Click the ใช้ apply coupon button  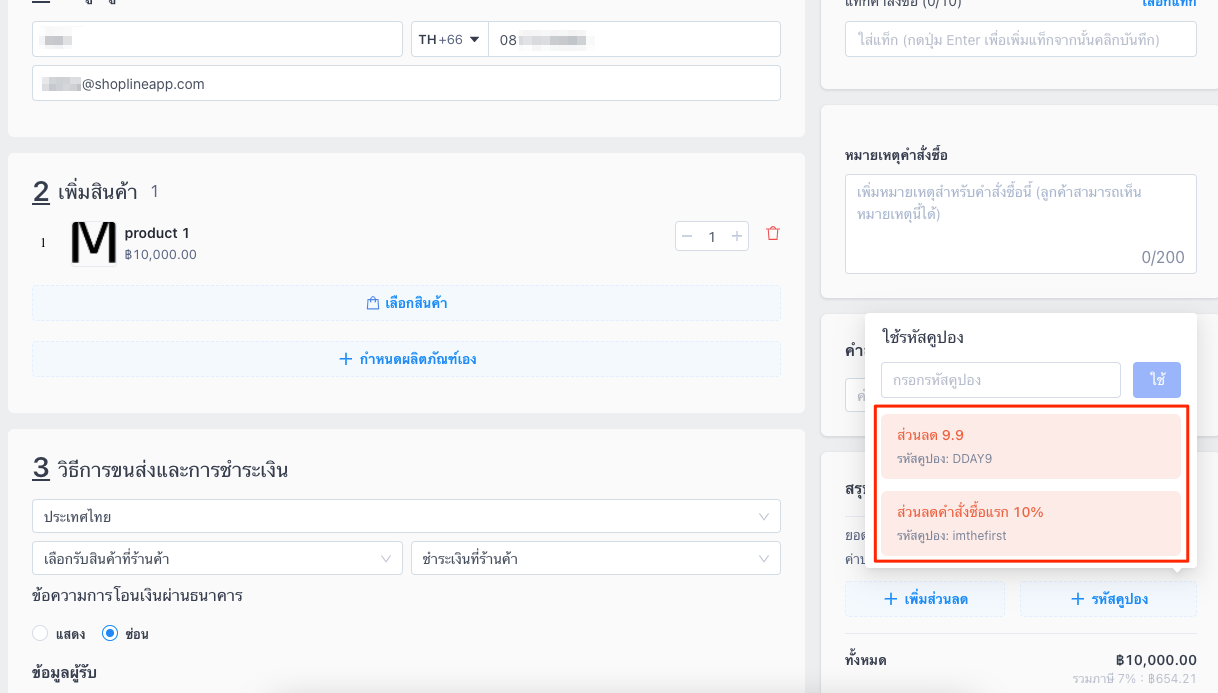point(1157,380)
